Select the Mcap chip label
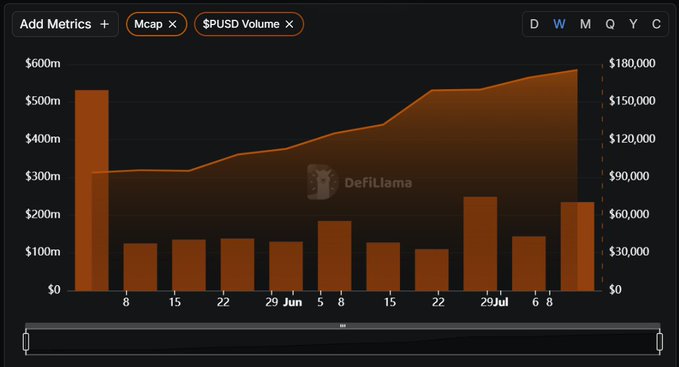Viewport: 679px width, 367px height. [148, 24]
